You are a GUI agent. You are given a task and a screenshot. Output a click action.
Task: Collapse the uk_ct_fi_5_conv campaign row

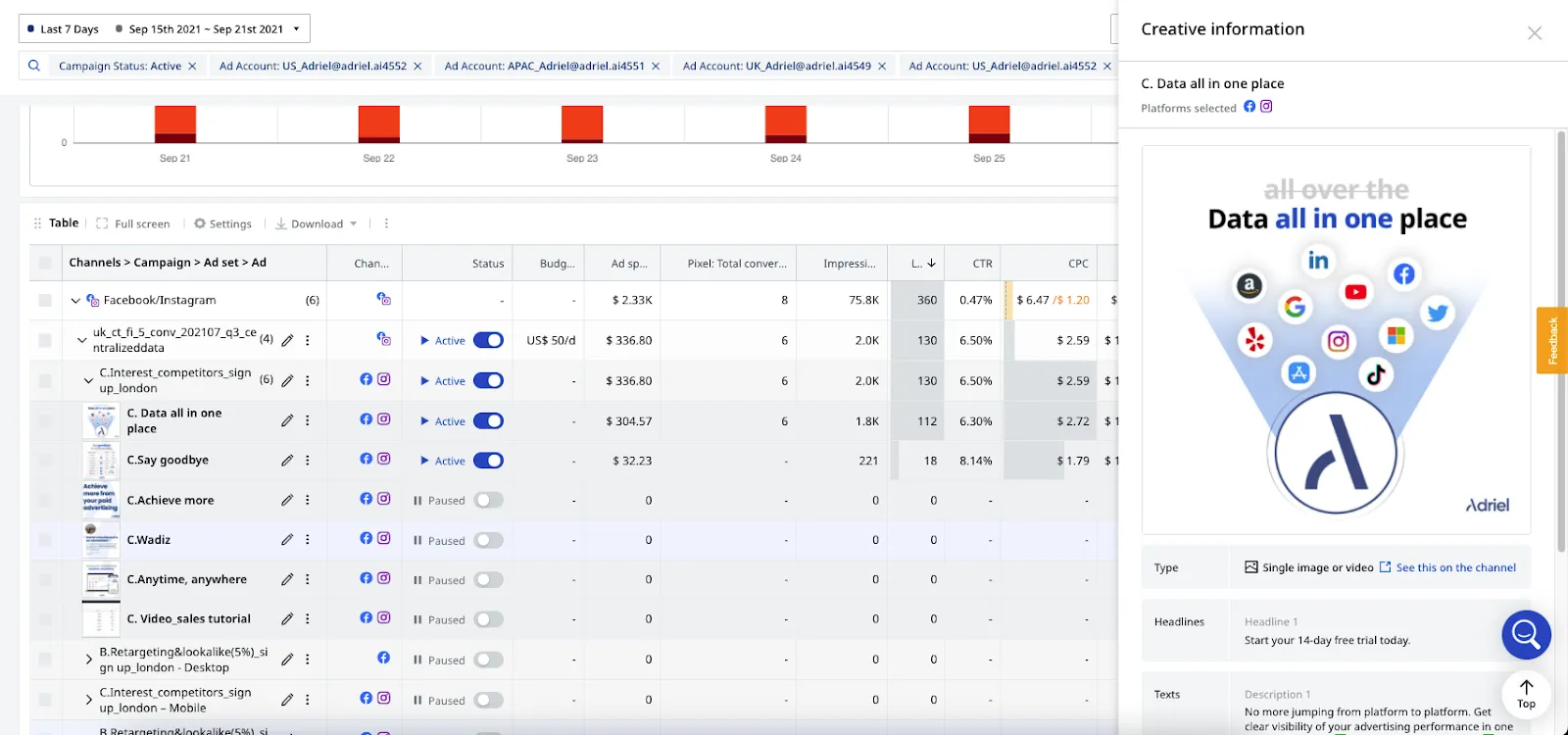click(81, 340)
